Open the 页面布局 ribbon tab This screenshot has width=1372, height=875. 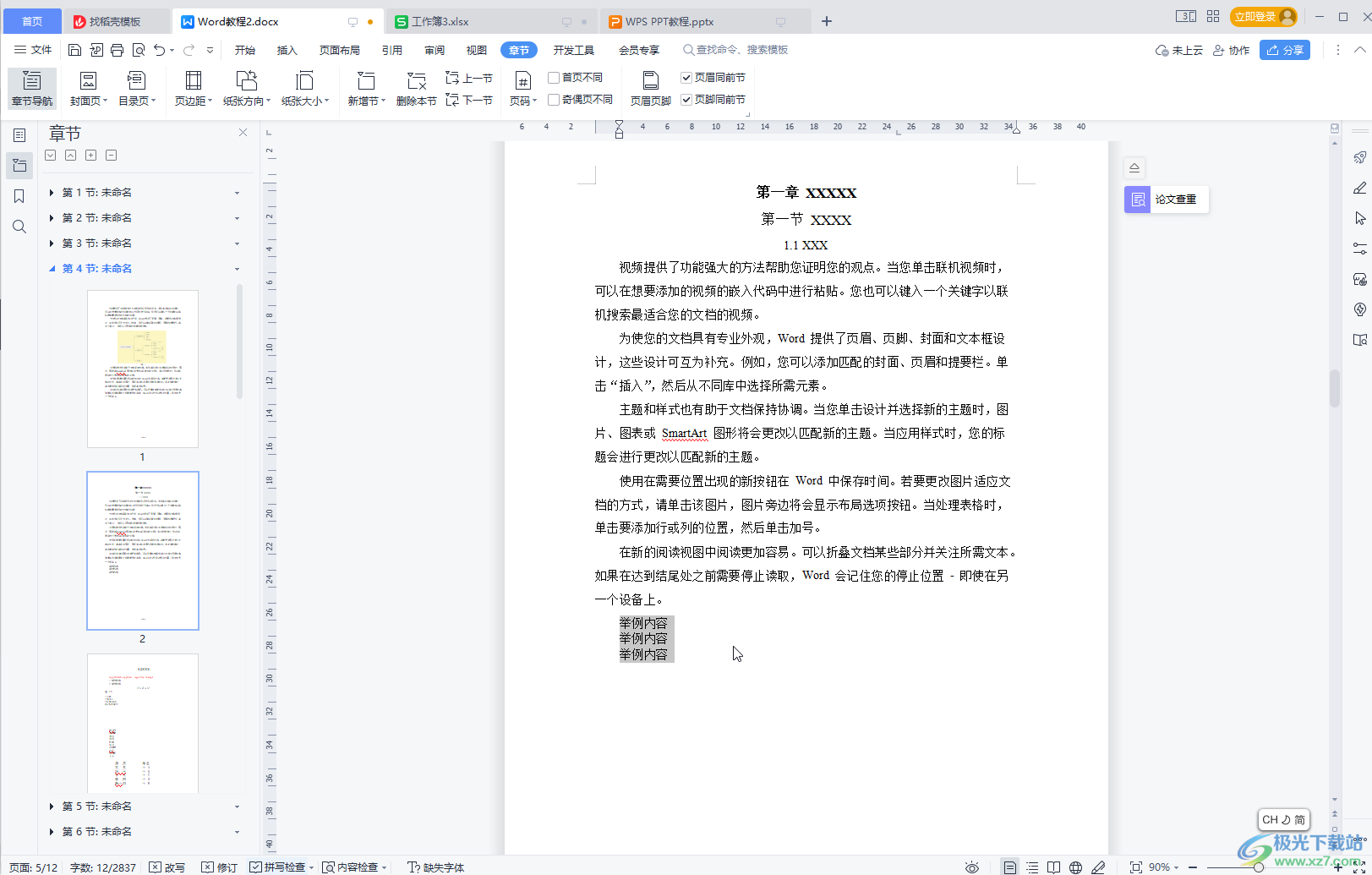pos(340,50)
